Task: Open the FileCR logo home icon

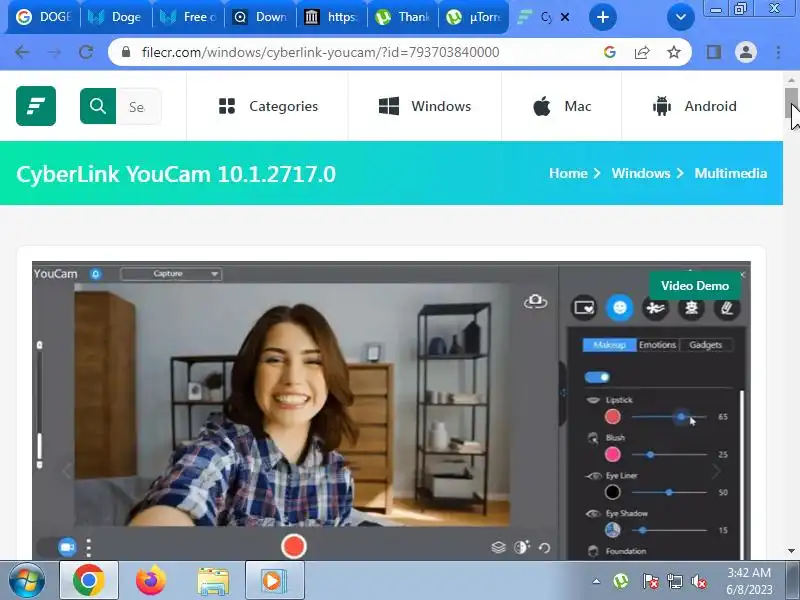Action: (x=36, y=106)
